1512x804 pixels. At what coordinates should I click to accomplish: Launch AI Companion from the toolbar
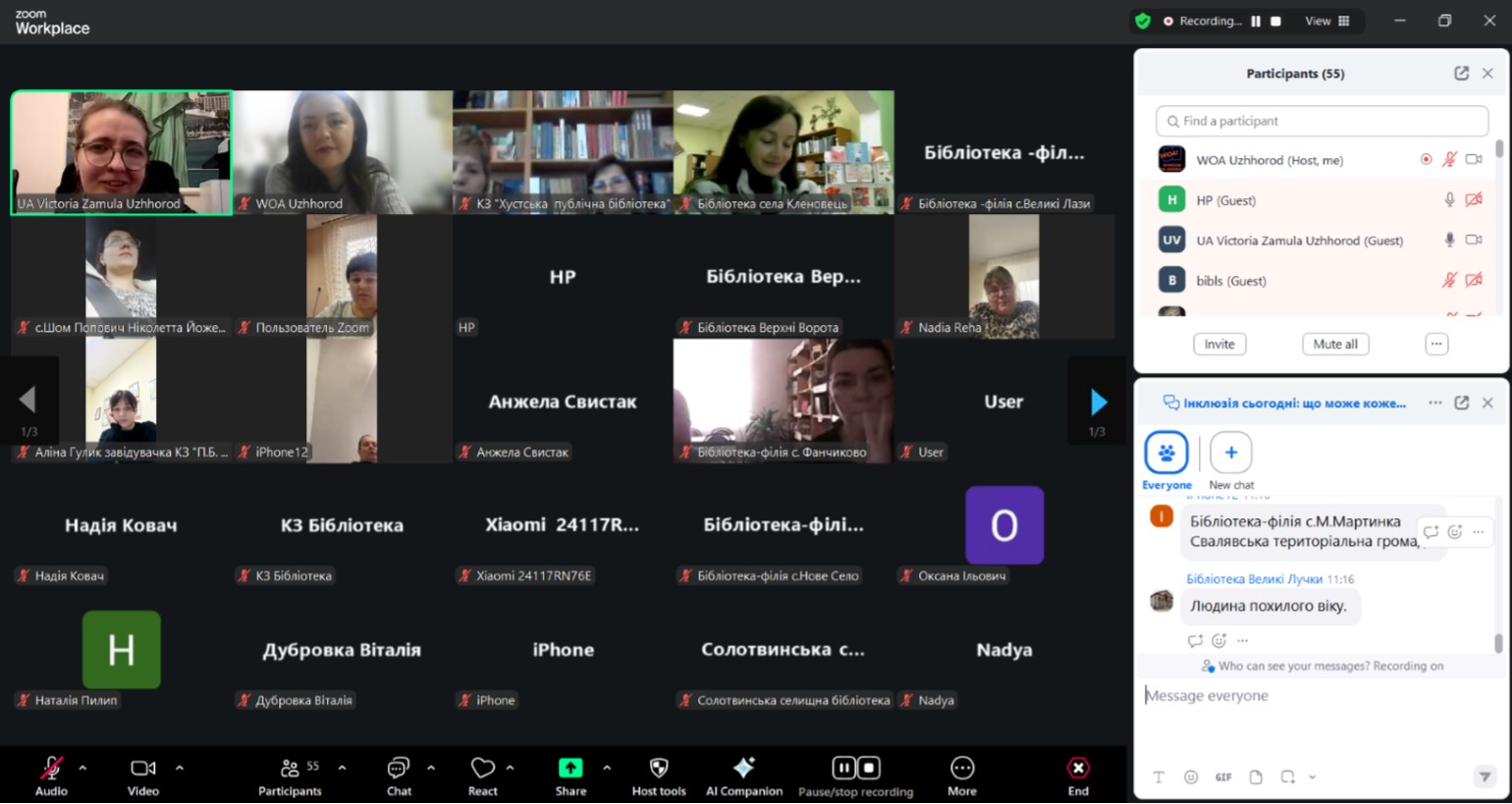click(x=743, y=776)
